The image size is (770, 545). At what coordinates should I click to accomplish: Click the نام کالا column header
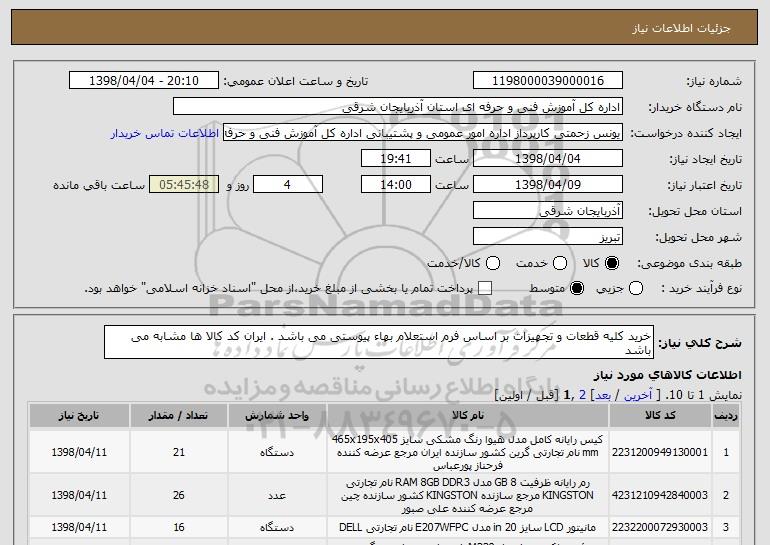[468, 415]
